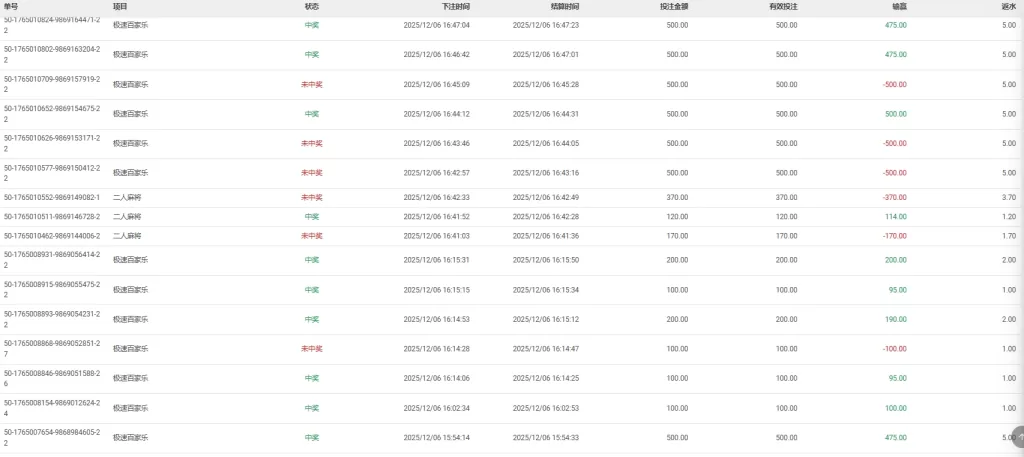Click the 未中奖 status at 16:14:28

click(312, 349)
